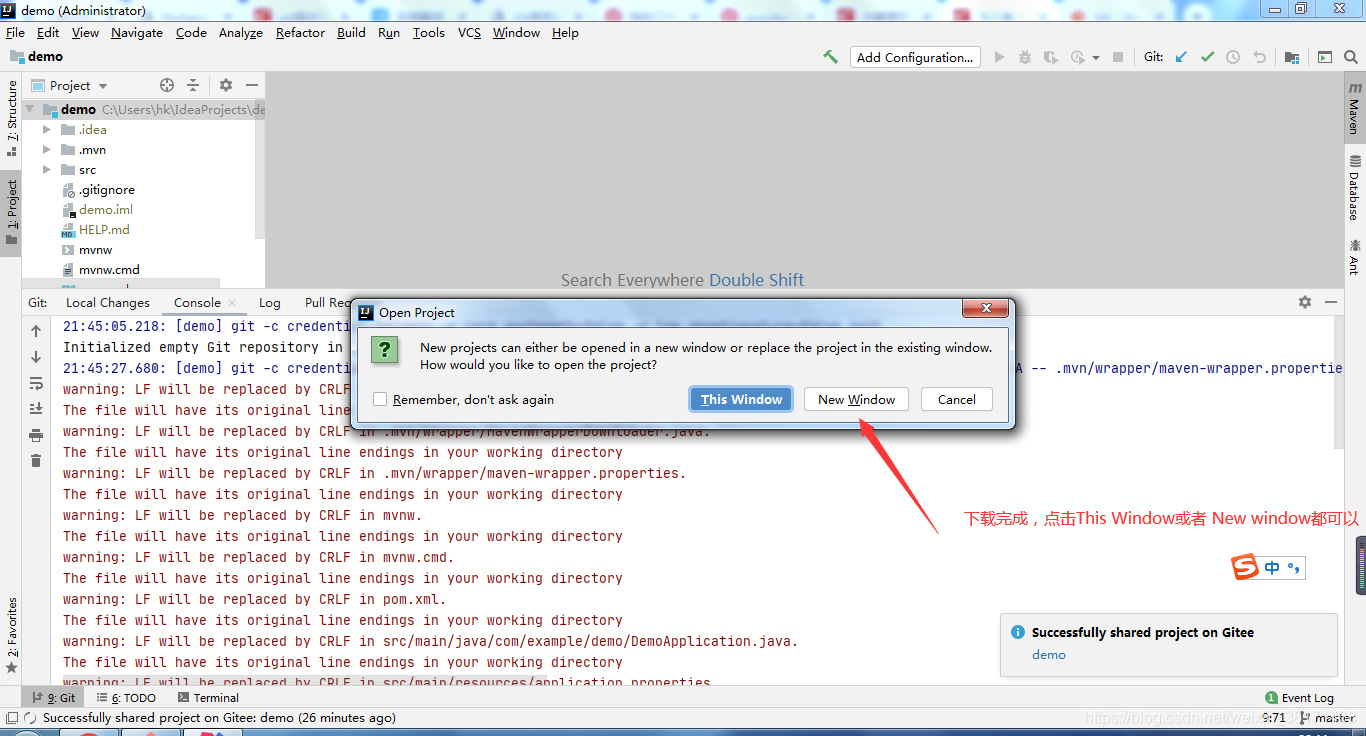
Task: Toggle soft-wrap icon in console
Action: [36, 383]
